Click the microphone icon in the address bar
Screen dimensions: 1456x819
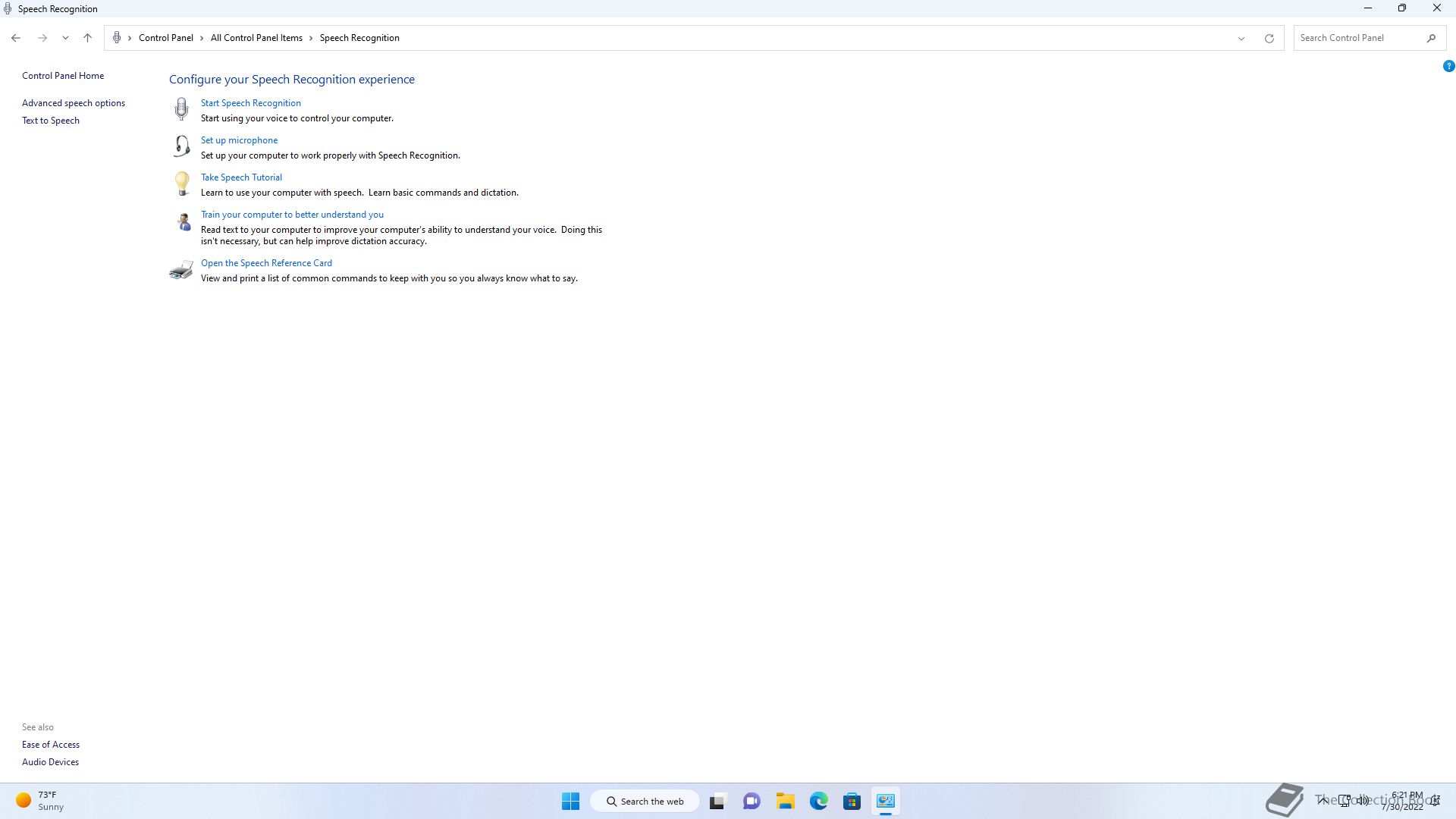pos(117,38)
